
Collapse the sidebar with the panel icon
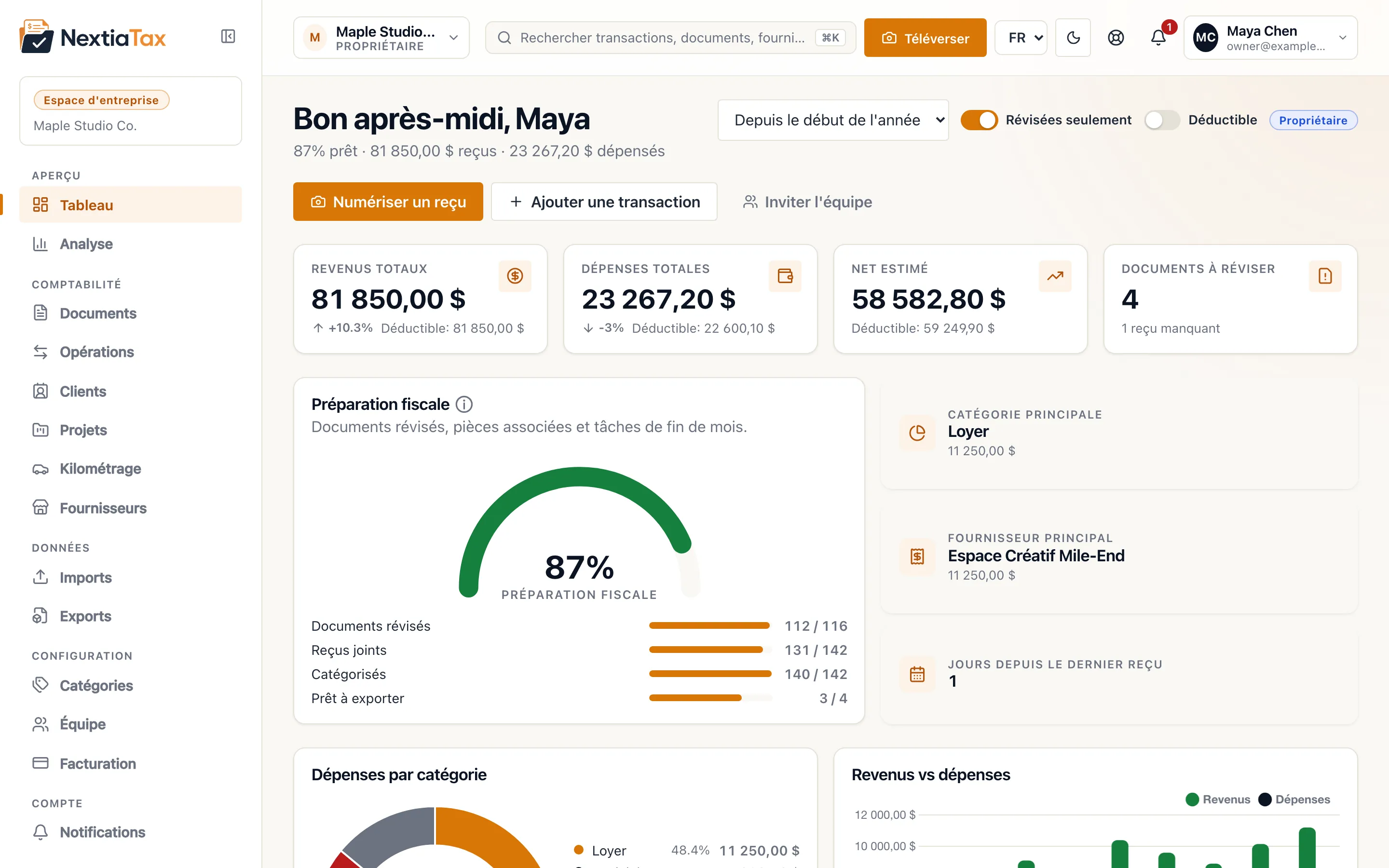click(x=228, y=37)
